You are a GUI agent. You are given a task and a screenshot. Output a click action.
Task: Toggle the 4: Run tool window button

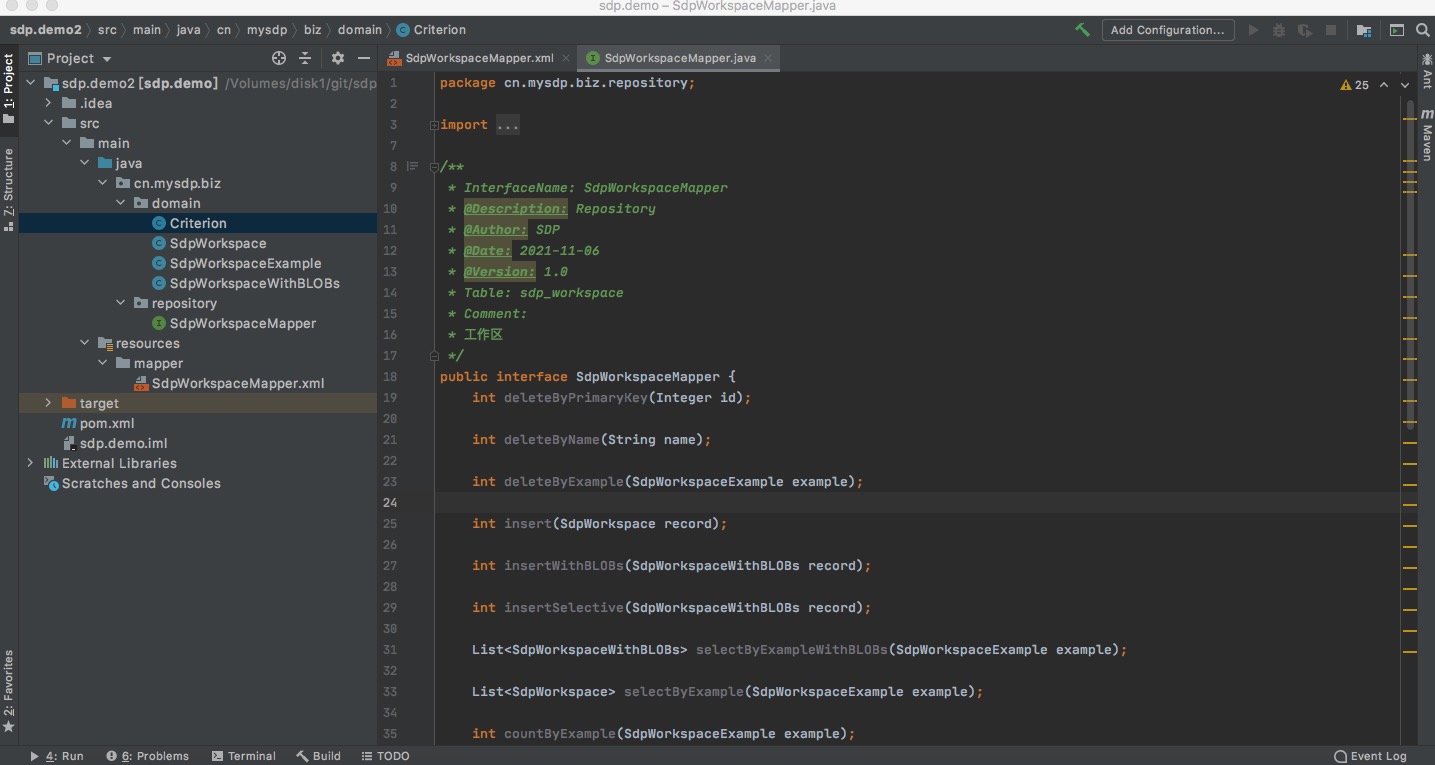pos(56,756)
